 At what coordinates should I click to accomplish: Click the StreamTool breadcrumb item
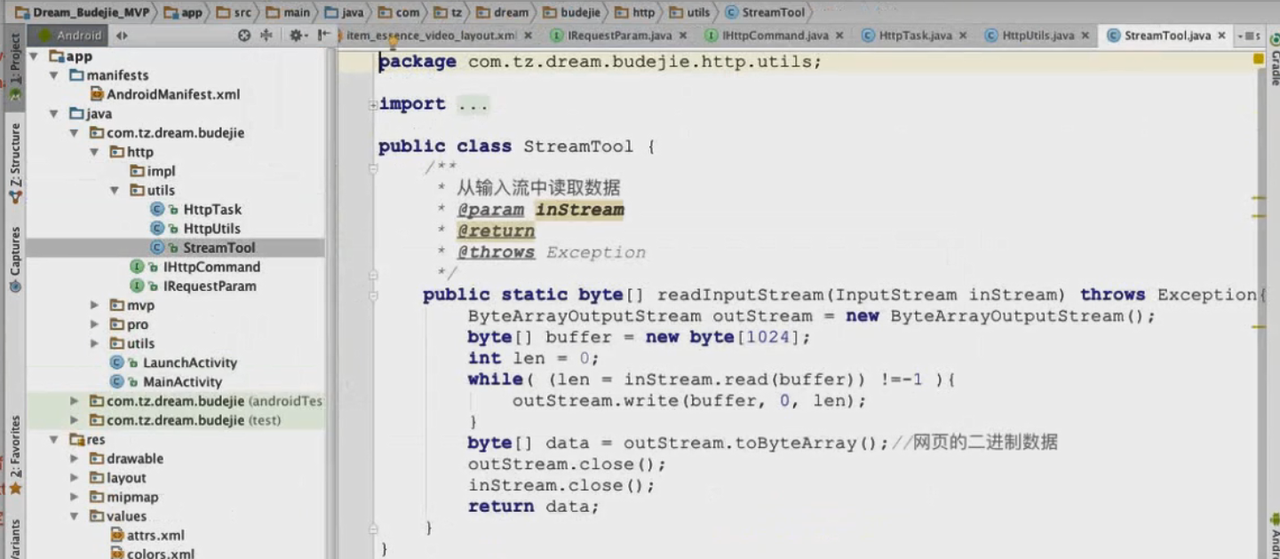pos(765,12)
